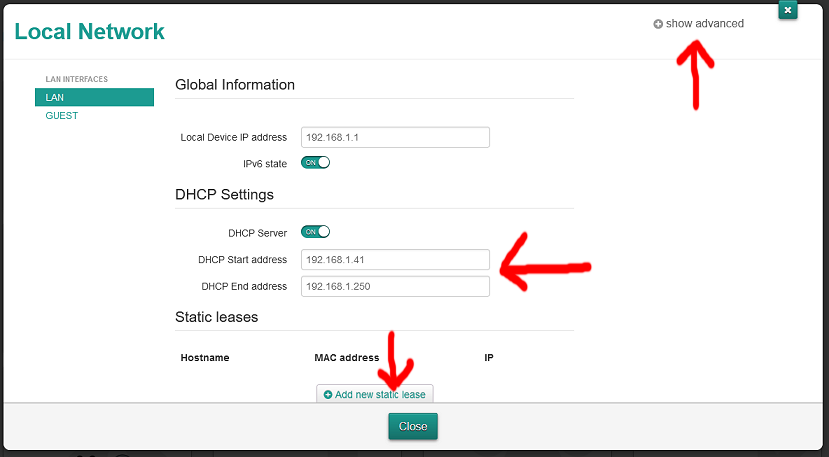Click the MAC address column header
This screenshot has height=457, width=829.
pos(346,357)
